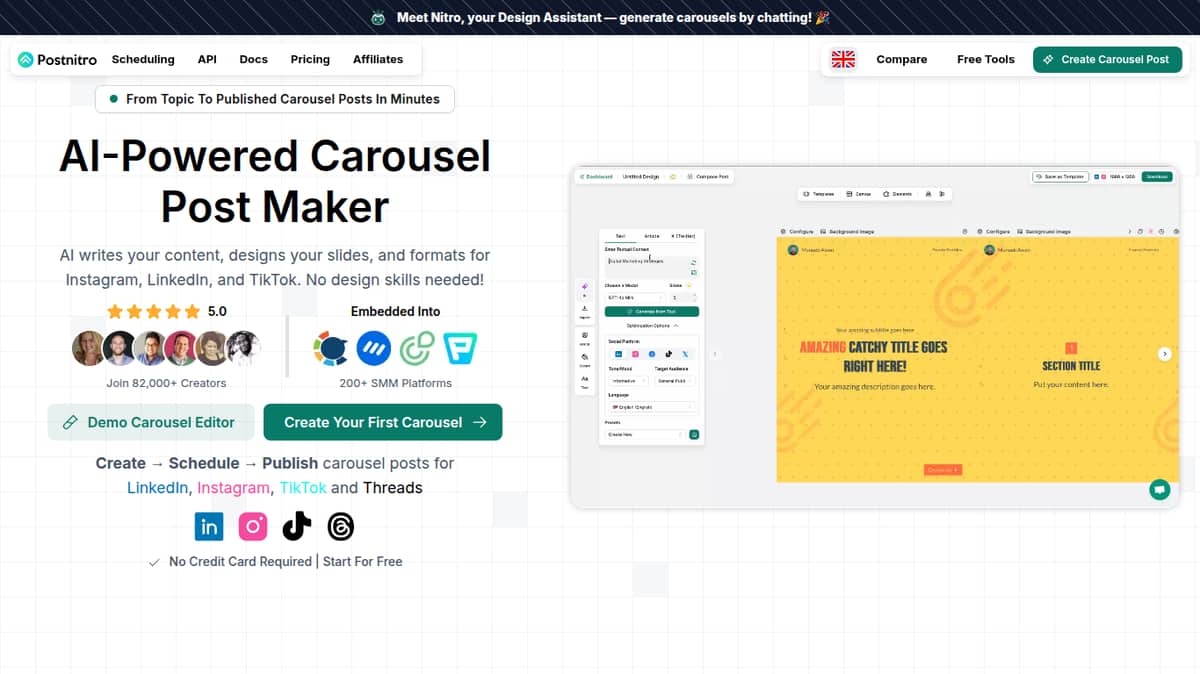Open the AI model dropdown

point(635,297)
